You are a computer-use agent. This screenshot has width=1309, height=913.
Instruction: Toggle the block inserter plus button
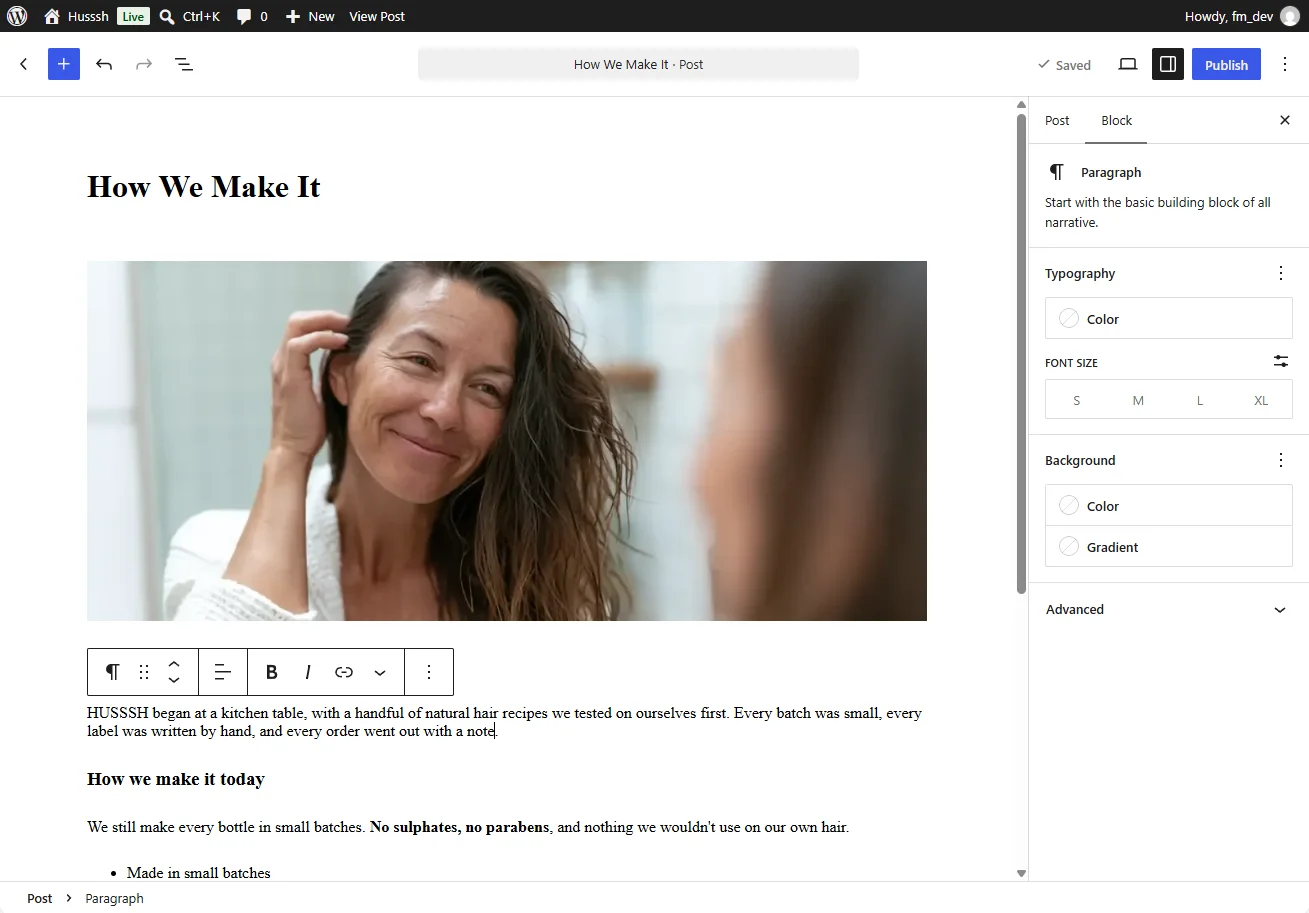point(64,64)
